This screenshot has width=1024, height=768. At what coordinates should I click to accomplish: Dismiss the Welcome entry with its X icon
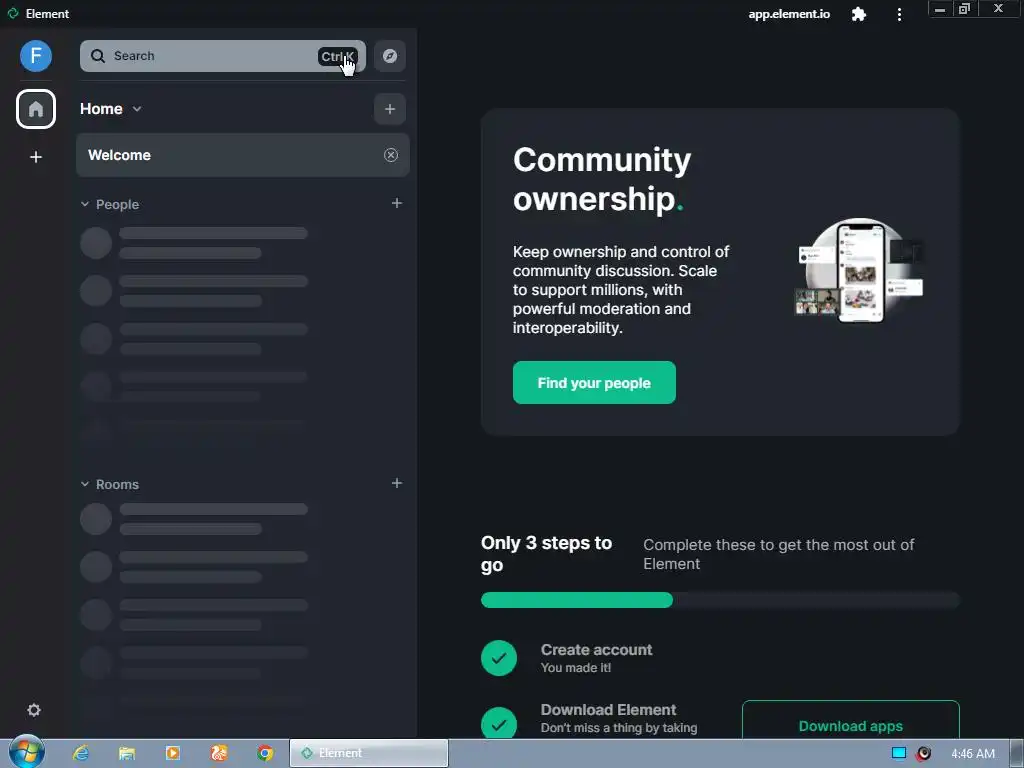click(x=391, y=155)
